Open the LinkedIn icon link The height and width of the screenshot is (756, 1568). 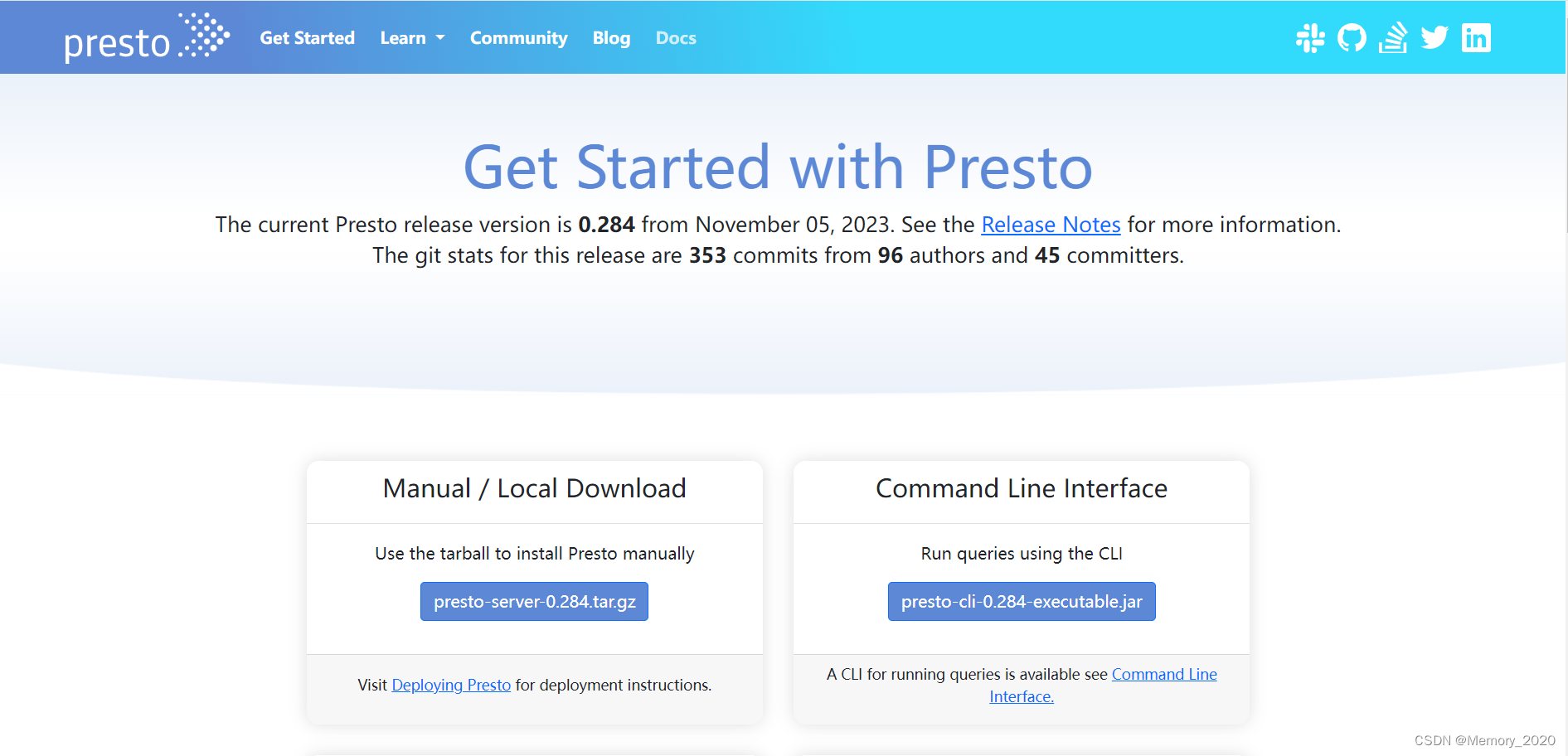[x=1476, y=38]
